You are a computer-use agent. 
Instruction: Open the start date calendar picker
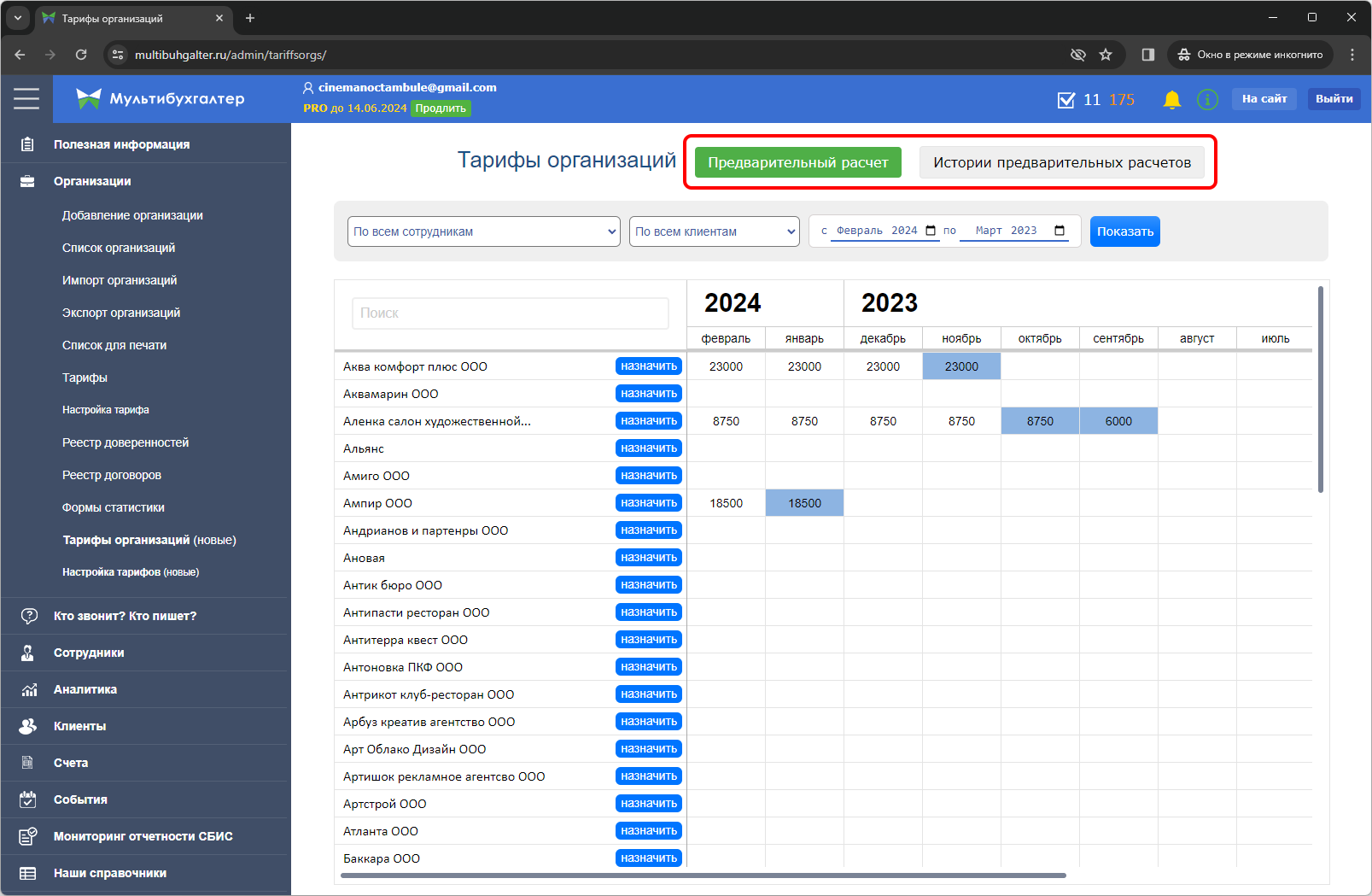[x=931, y=231]
